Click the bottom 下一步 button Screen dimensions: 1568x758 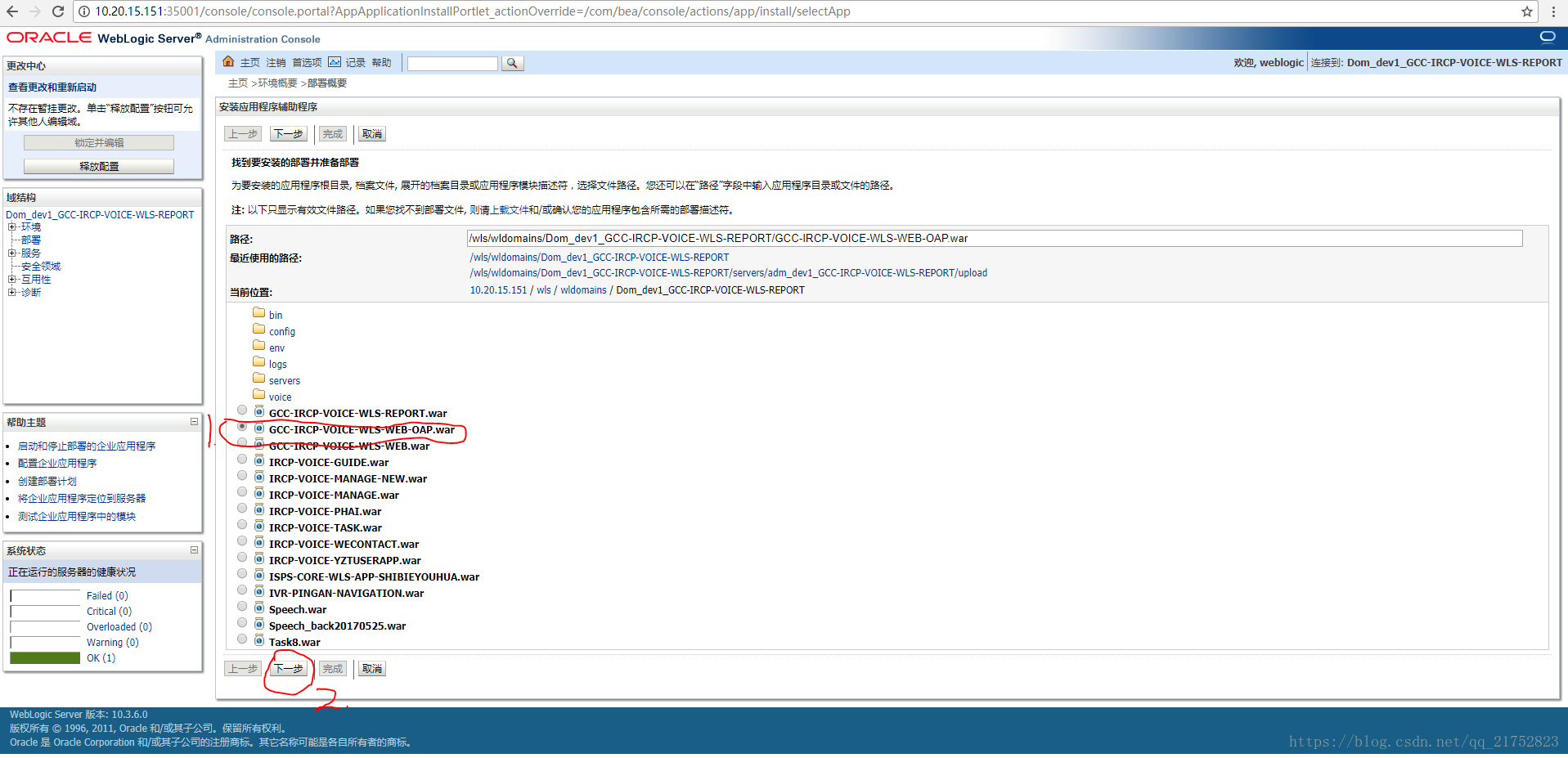coord(289,669)
